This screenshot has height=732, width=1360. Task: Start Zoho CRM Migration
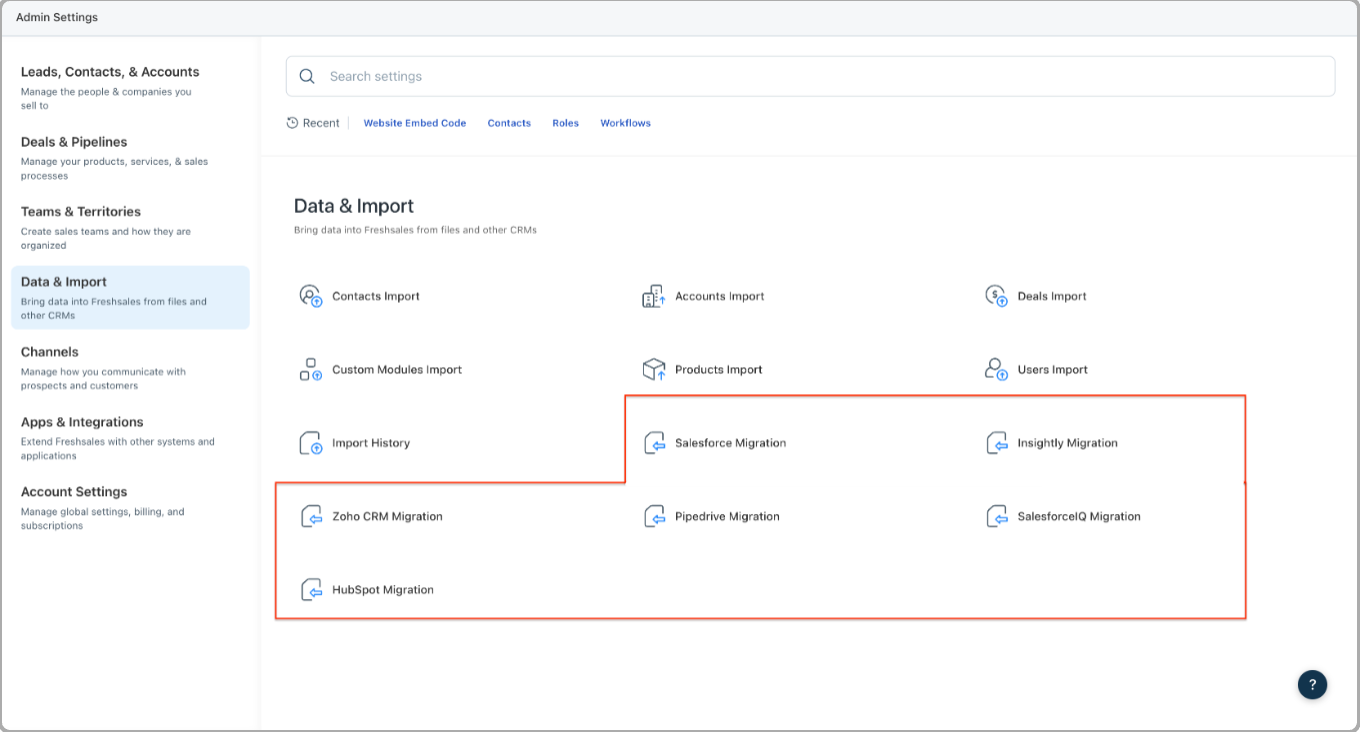(388, 517)
